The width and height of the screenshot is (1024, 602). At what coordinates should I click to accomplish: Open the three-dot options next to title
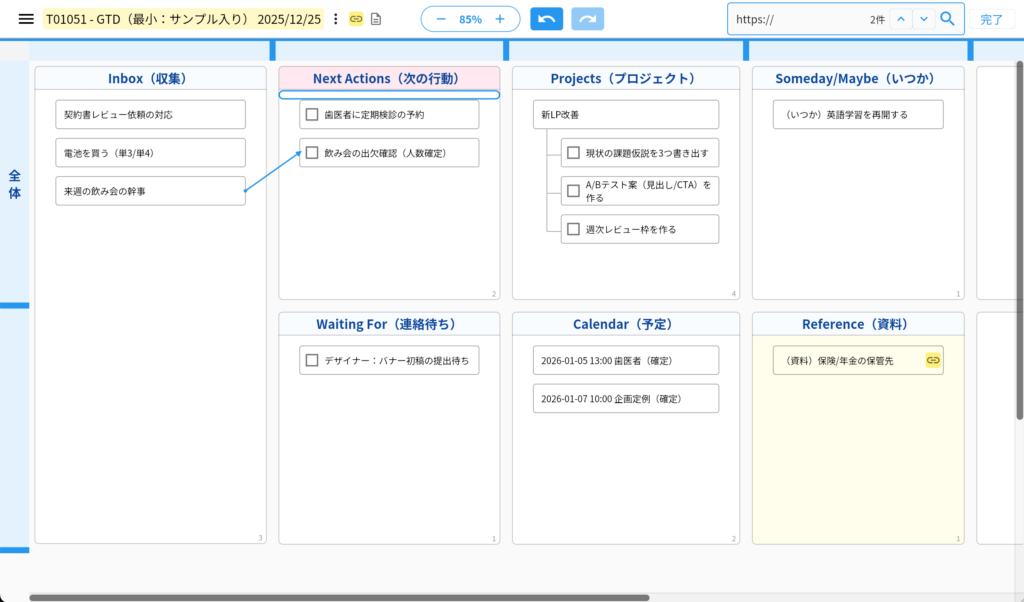coord(335,19)
